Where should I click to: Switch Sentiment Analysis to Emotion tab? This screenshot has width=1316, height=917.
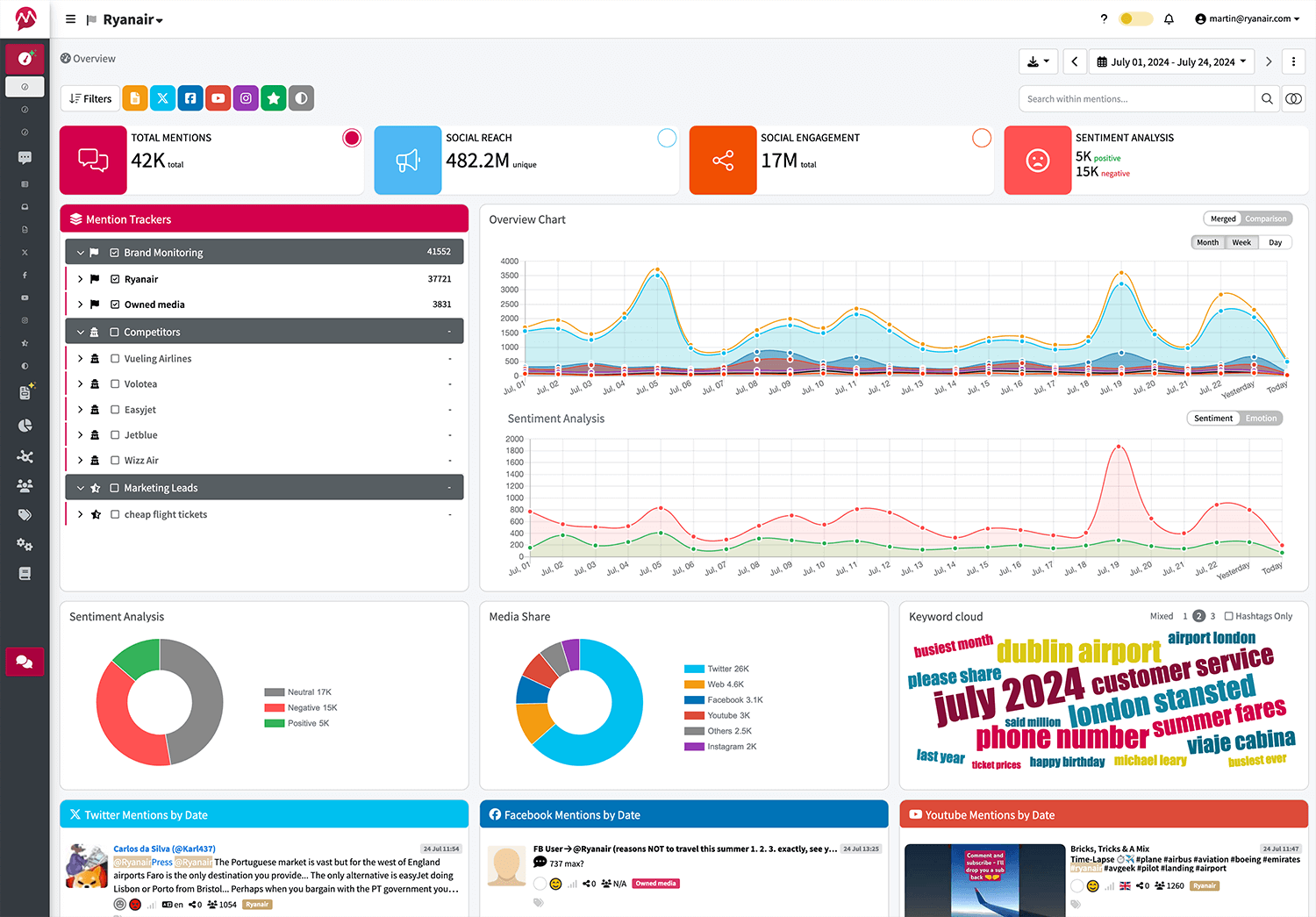click(1261, 418)
